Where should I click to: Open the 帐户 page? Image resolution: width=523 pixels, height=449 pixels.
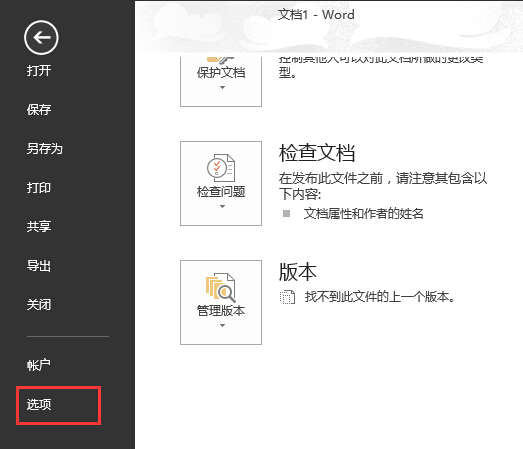click(39, 365)
